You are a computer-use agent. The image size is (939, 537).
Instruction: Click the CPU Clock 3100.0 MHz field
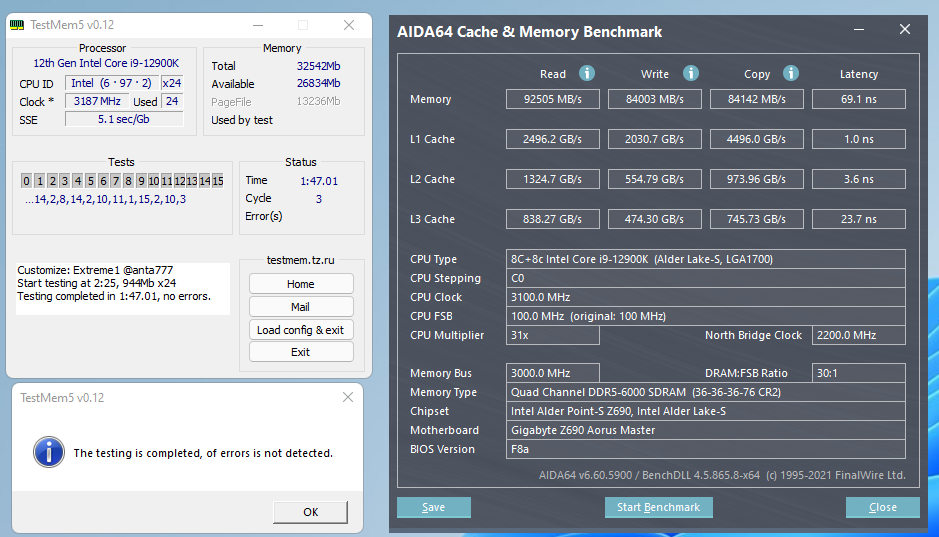[x=705, y=297]
